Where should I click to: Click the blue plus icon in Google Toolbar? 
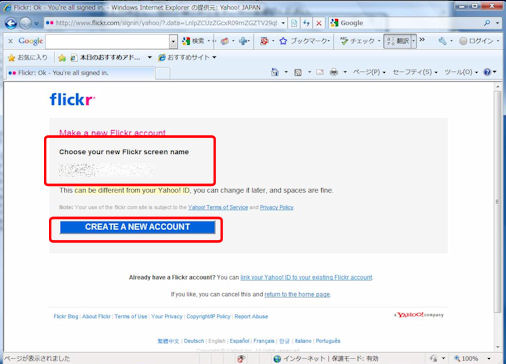point(243,41)
